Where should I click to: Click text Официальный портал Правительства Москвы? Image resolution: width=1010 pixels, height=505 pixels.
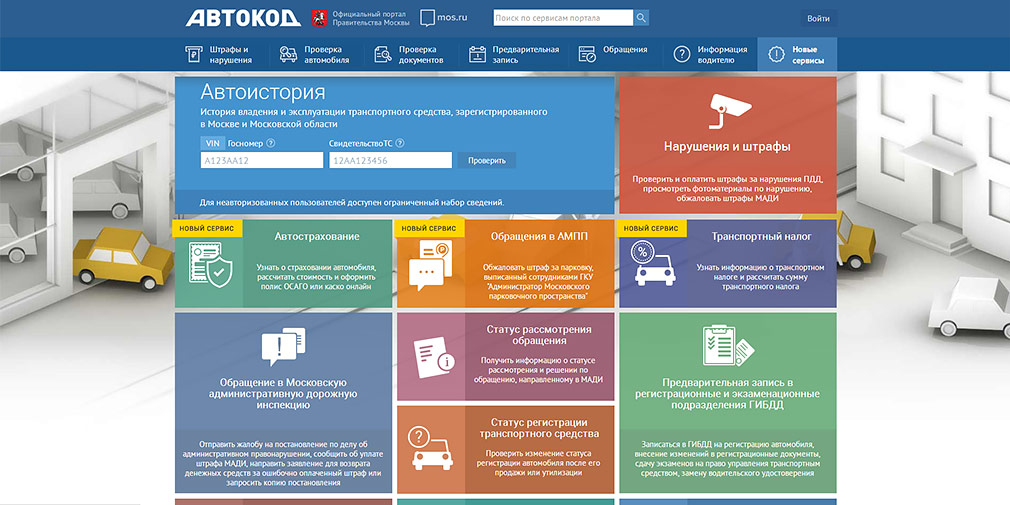click(370, 18)
